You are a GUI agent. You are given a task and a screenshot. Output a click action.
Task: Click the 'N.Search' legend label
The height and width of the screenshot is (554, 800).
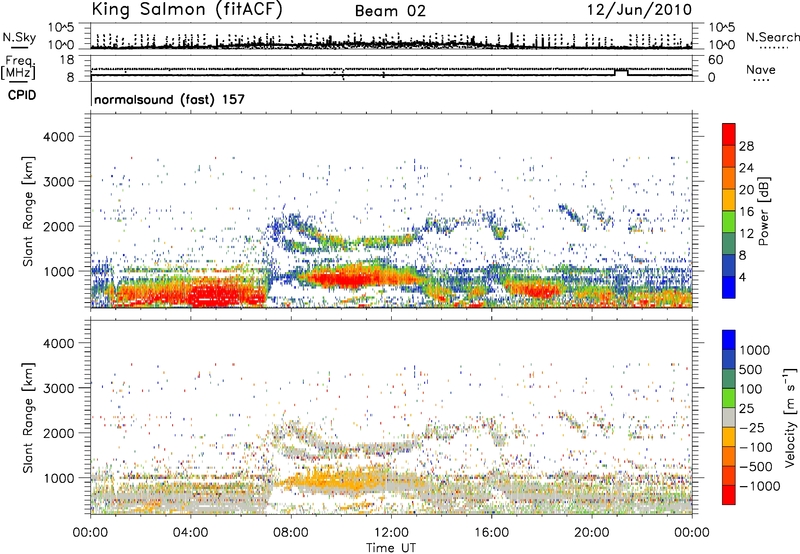[772, 37]
